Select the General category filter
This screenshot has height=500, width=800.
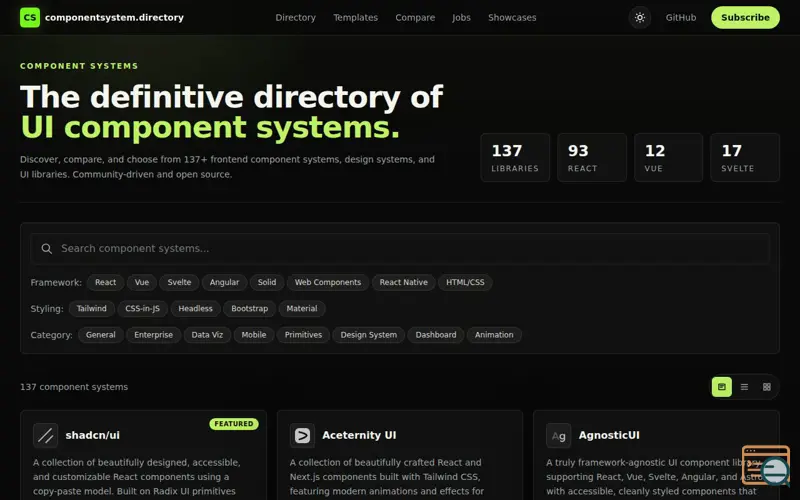[x=101, y=335]
